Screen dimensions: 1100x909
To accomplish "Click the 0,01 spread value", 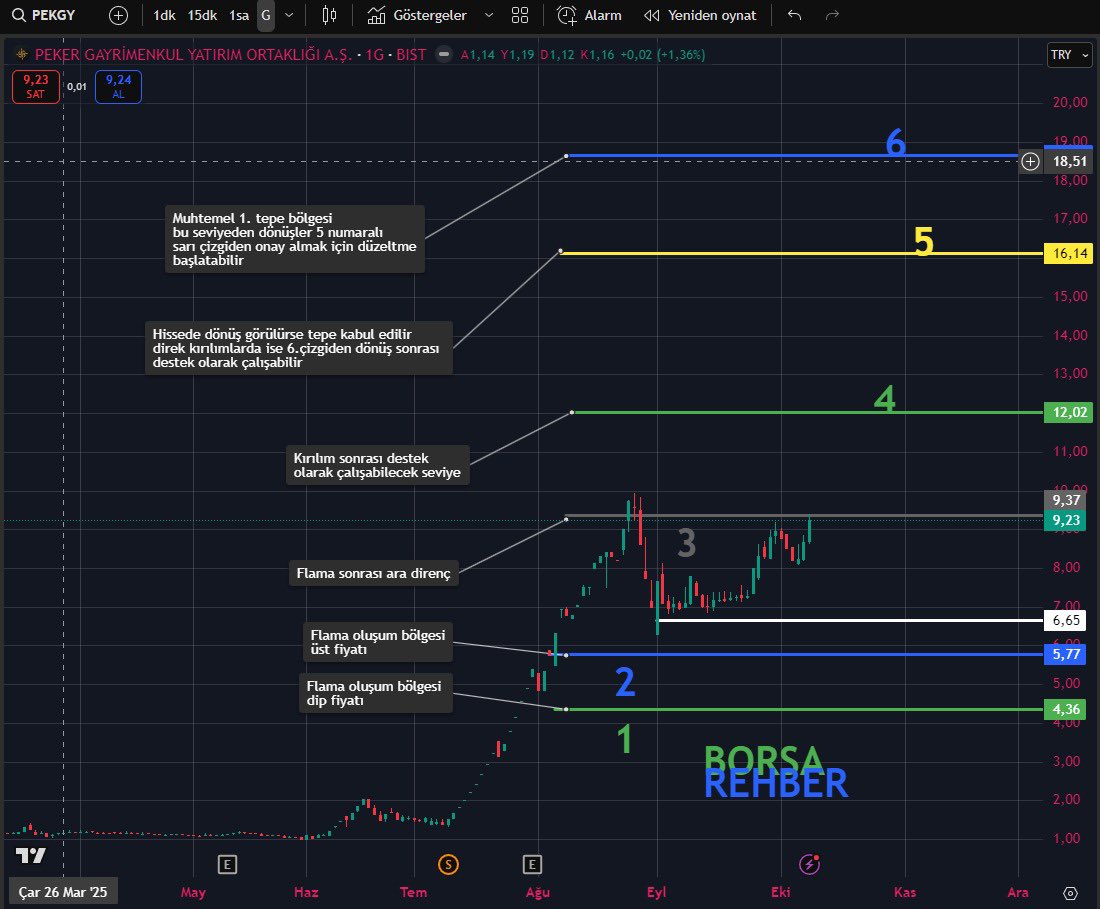I will 76,87.
